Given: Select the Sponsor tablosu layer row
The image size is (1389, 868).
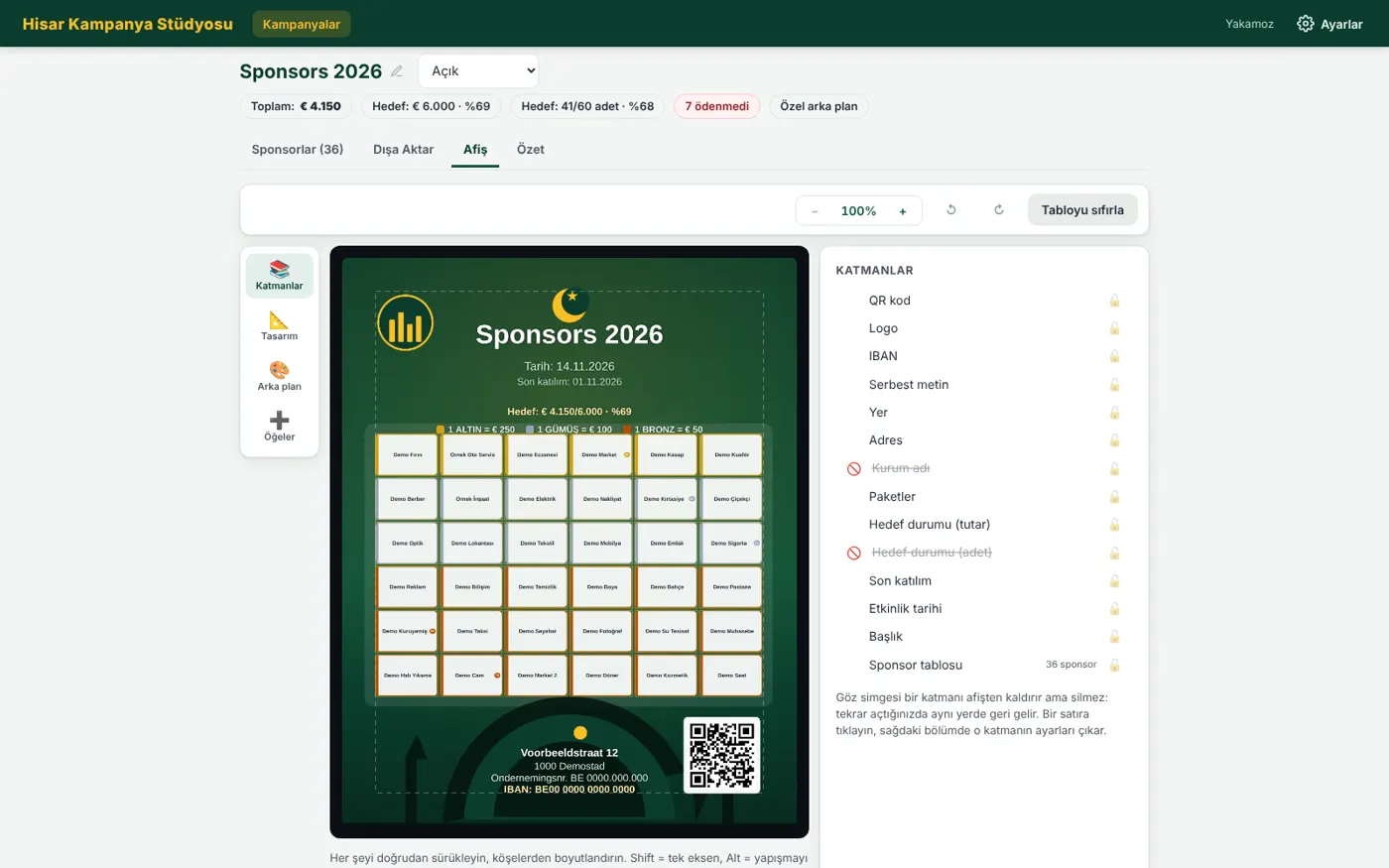Looking at the screenshot, I should click(x=982, y=666).
